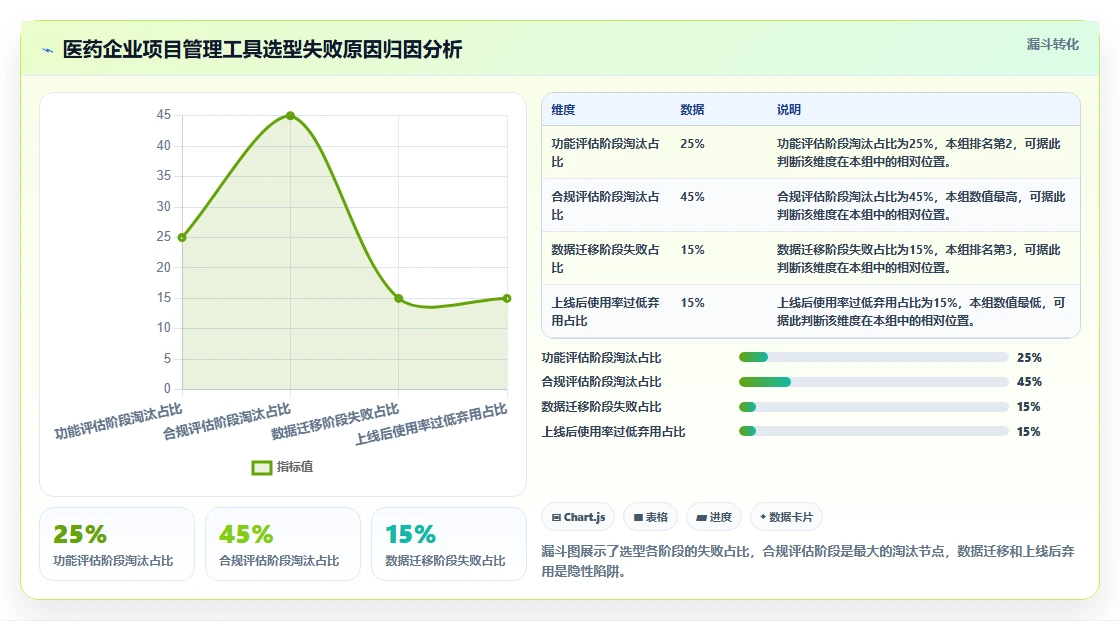The width and height of the screenshot is (1120, 621).
Task: Click the 数据迁移阶段失败占比 chart data point
Action: (x=399, y=298)
